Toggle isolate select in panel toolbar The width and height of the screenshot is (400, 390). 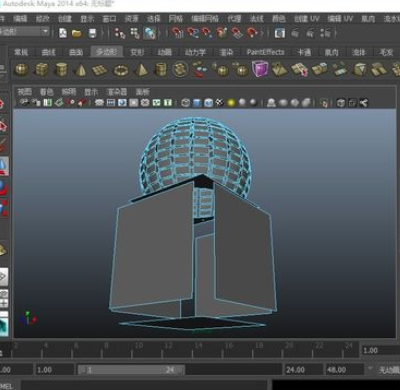323,103
